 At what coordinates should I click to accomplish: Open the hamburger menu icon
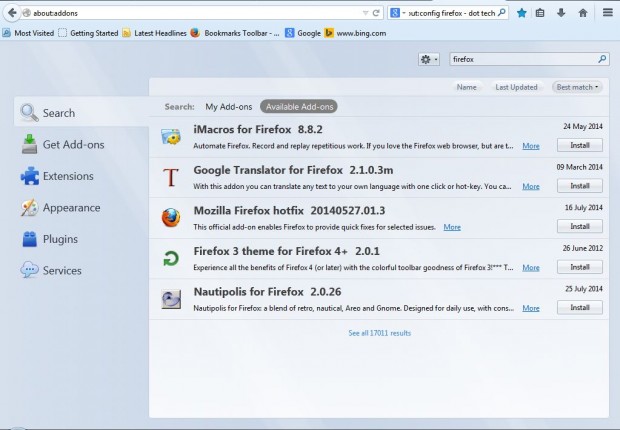608,13
